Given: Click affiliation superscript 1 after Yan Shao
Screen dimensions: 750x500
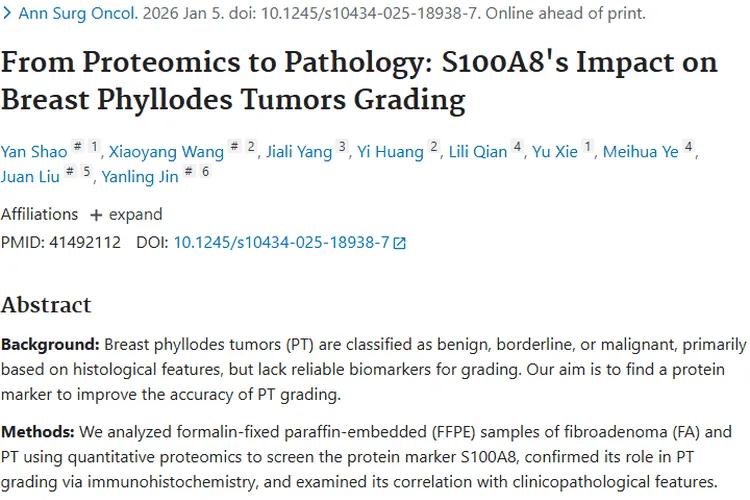Looking at the screenshot, I should click(x=95, y=147).
